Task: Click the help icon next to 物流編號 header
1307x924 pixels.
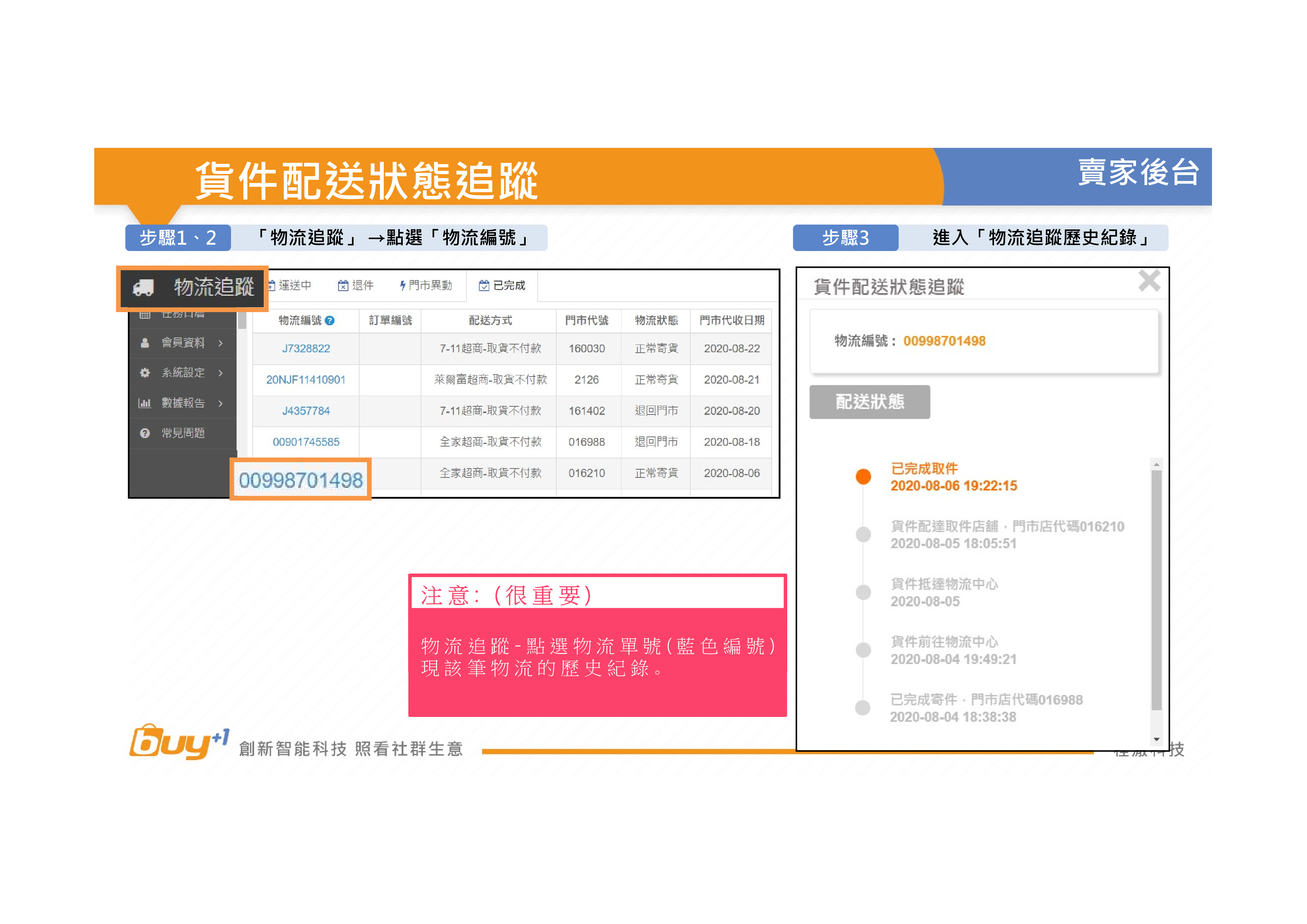Action: (x=330, y=320)
